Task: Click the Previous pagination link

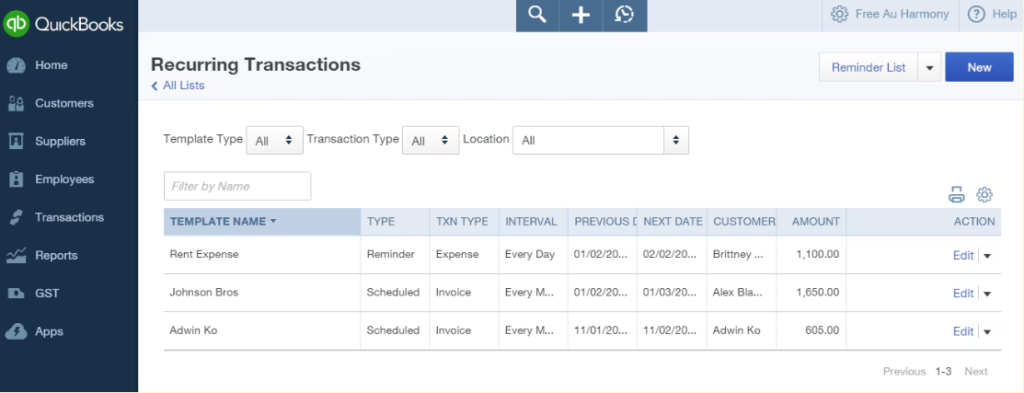Action: point(904,371)
